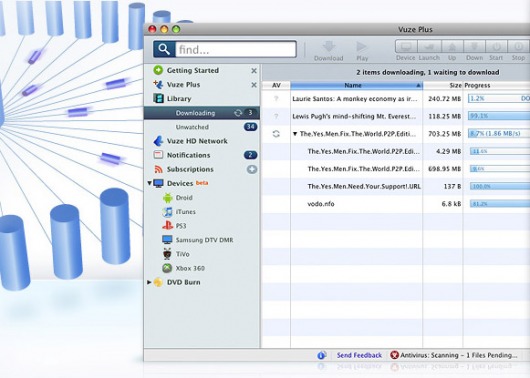
Task: Sort by the AV column header
Action: [276, 85]
